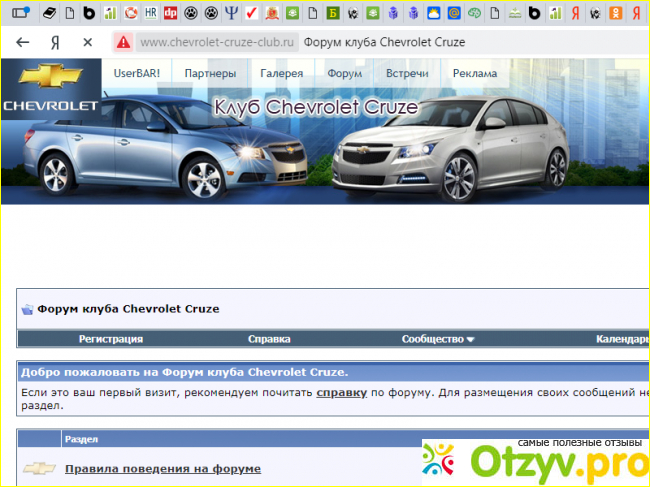Click the Chevrolet logo in header
Screen dimensions: 650x487
click(50, 88)
